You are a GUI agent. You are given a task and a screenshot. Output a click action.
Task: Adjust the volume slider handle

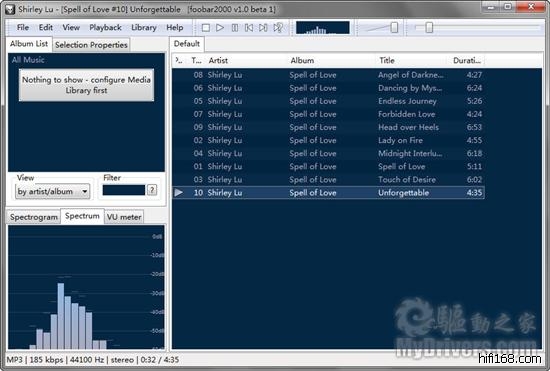pyautogui.click(x=394, y=27)
